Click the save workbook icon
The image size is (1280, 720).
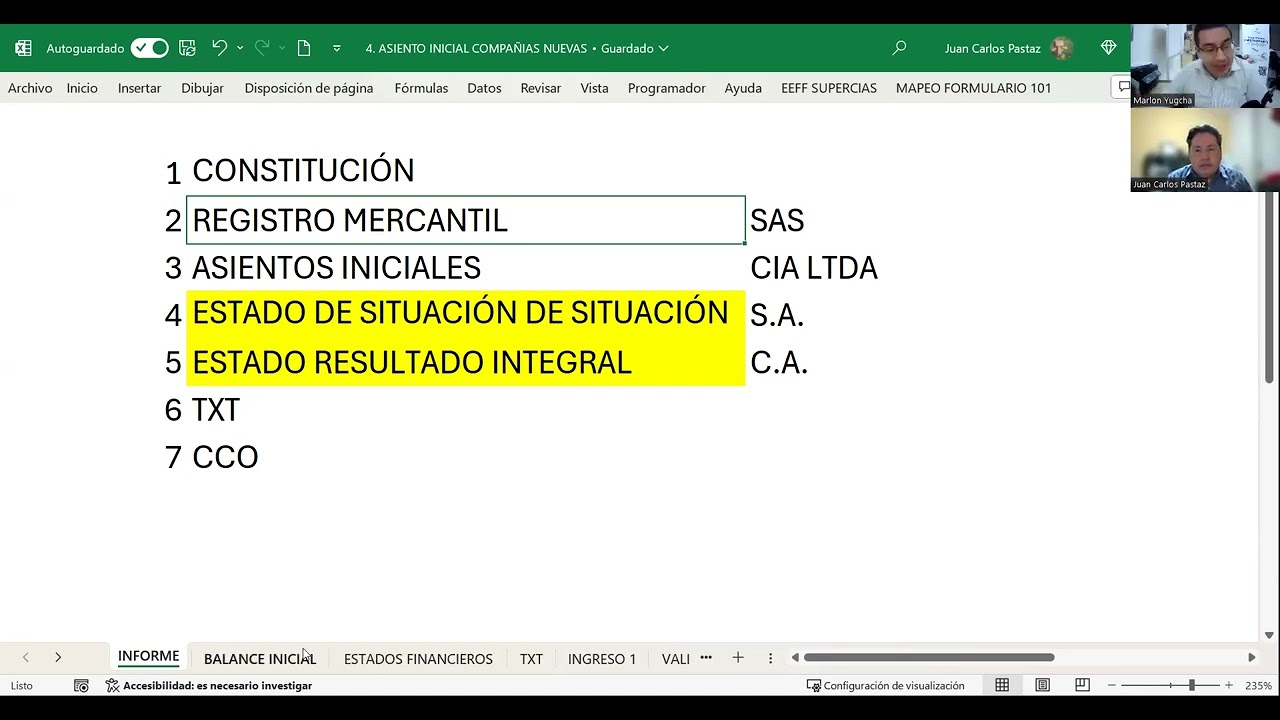pyautogui.click(x=187, y=48)
